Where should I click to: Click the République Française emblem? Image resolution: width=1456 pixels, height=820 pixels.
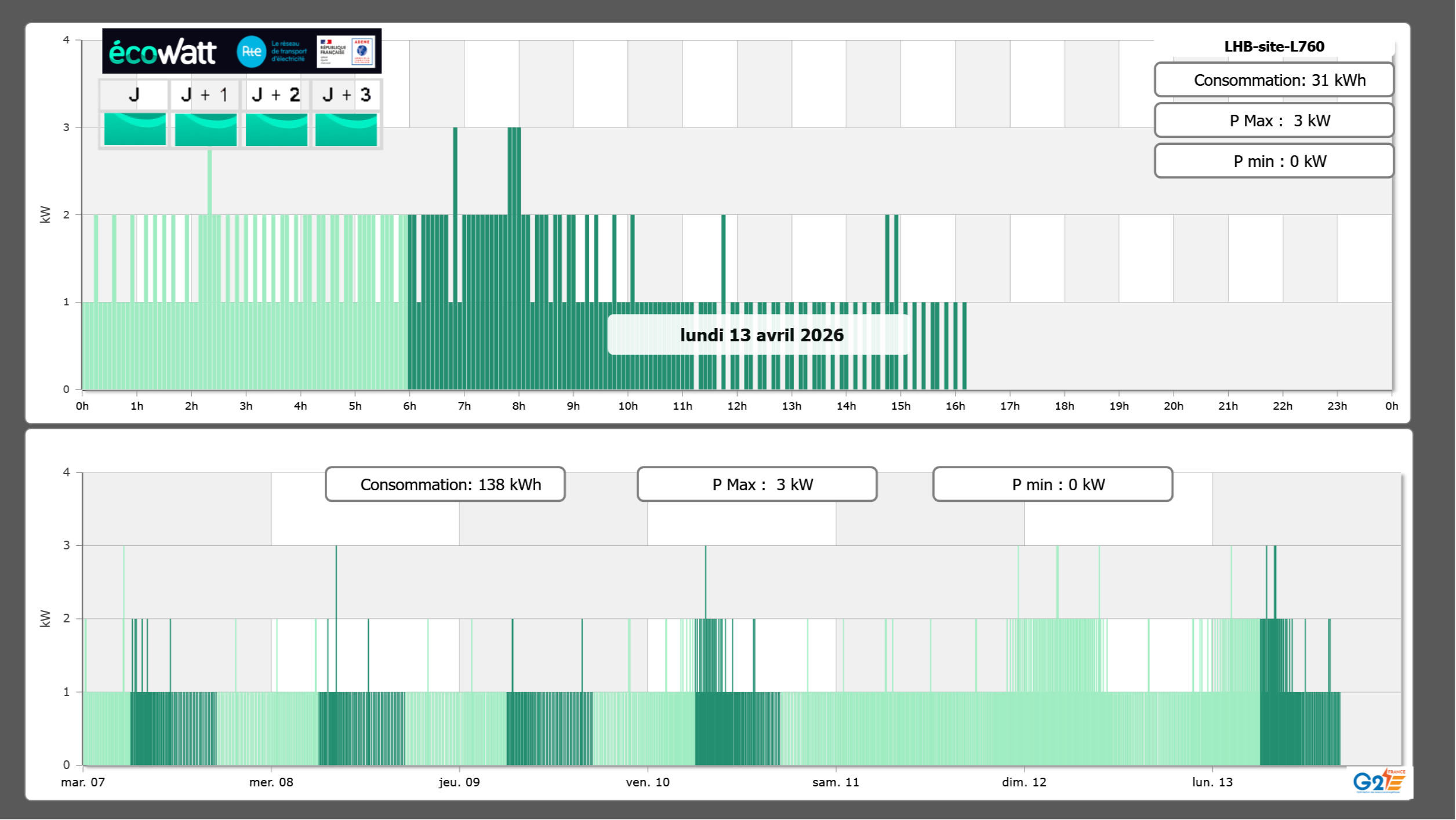(x=333, y=51)
